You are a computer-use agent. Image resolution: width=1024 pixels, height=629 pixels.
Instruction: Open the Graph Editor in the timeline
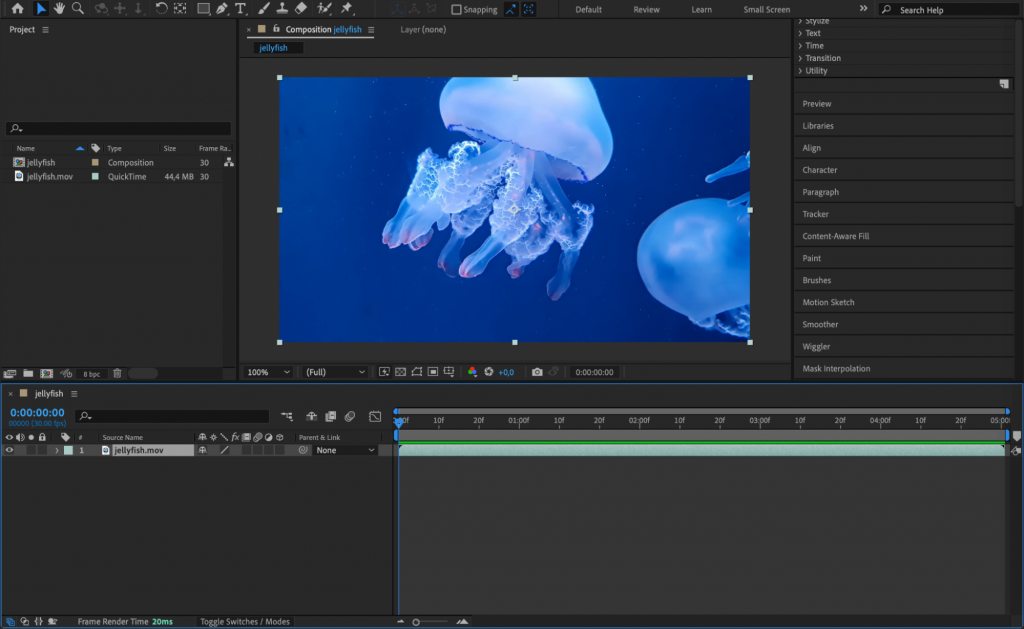coord(376,417)
